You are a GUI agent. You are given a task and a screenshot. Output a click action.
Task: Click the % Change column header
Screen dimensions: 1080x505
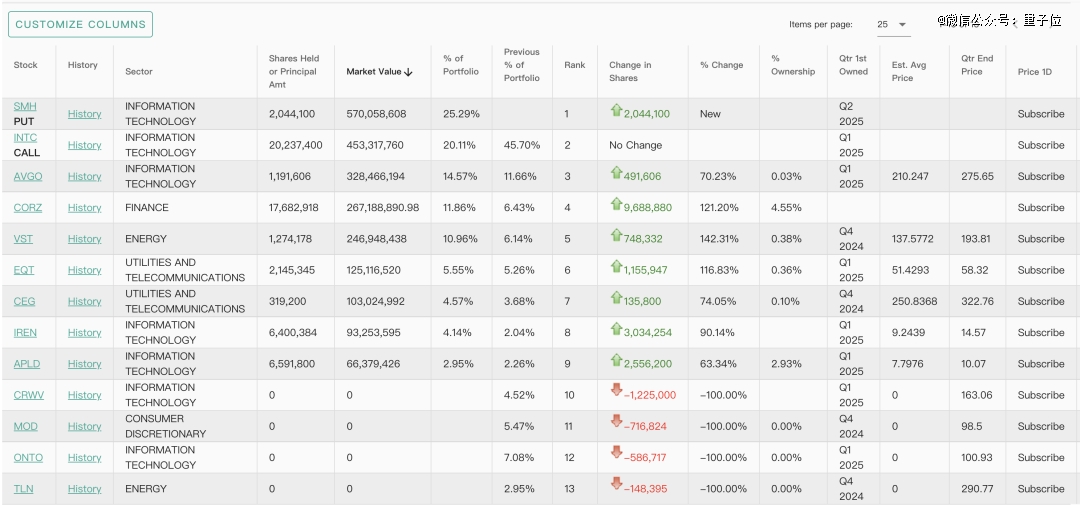(x=721, y=65)
